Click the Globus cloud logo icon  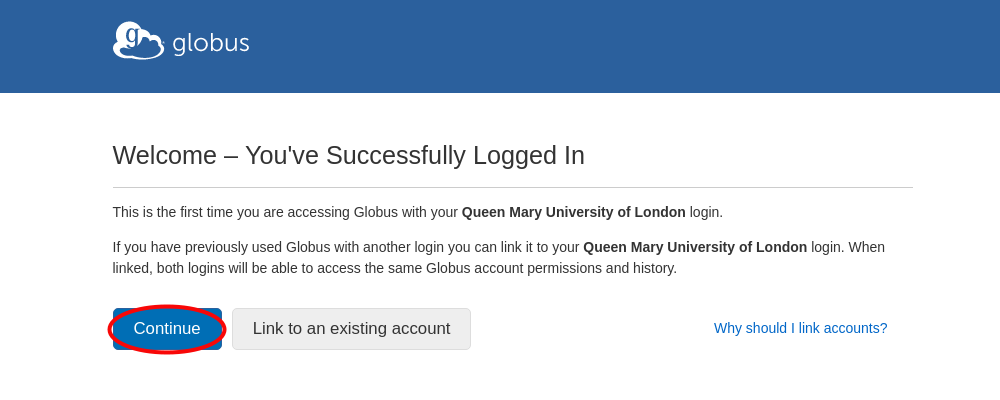point(138,41)
